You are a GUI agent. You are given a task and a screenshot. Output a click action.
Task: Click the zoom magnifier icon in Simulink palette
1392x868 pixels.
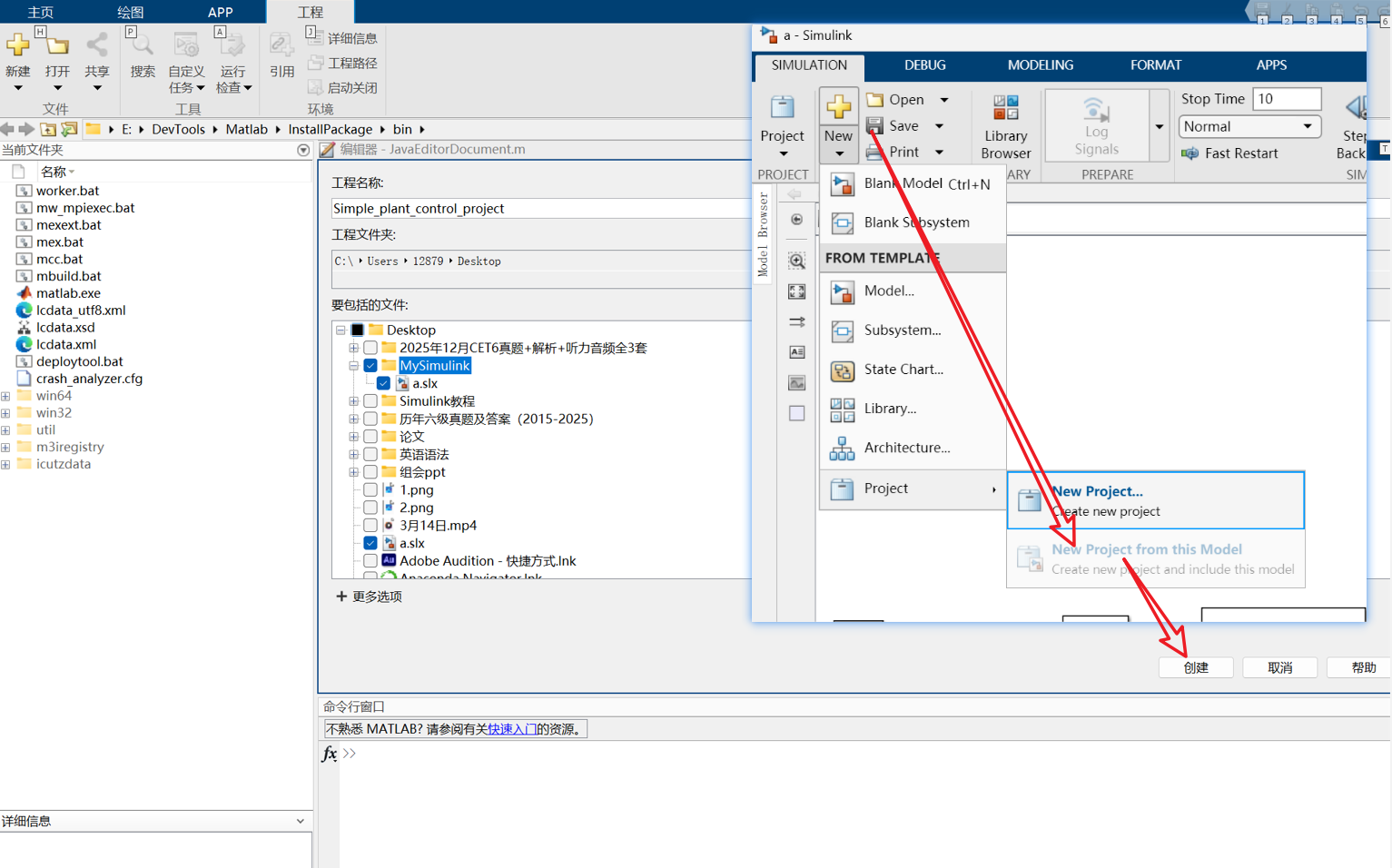[796, 261]
